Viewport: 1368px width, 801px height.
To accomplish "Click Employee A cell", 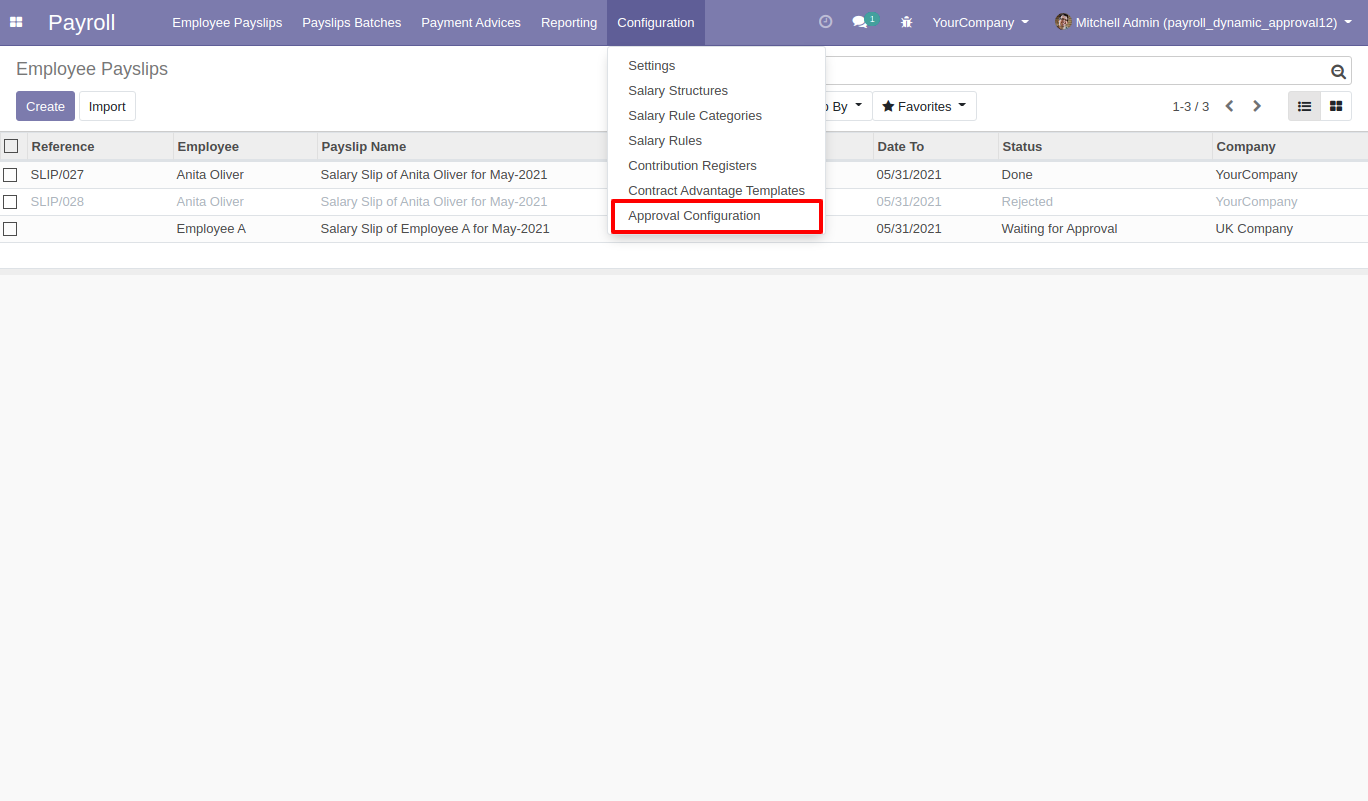I will click(245, 229).
